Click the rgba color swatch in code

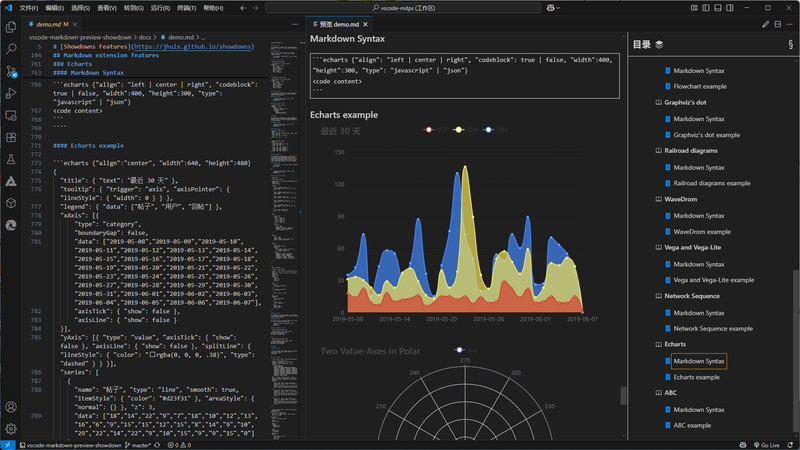(152, 354)
